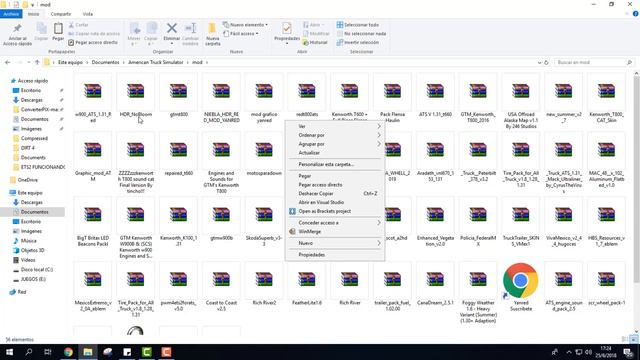Select the gtmt800 archive file
The image size is (640, 360).
pos(178,96)
